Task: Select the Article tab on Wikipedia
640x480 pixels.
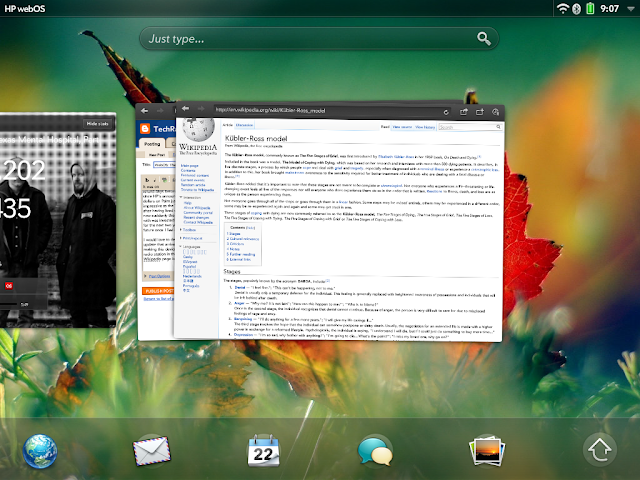Action: click(x=227, y=125)
